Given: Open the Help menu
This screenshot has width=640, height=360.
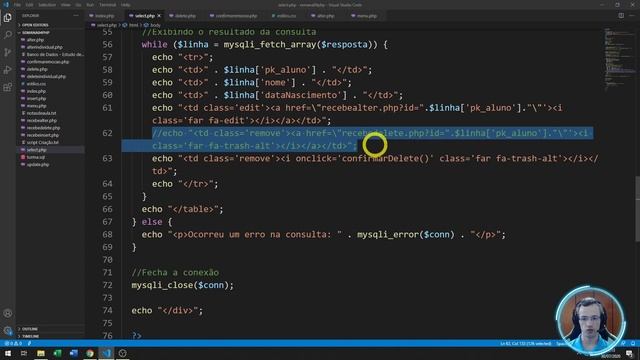Looking at the screenshot, I should (125, 5).
